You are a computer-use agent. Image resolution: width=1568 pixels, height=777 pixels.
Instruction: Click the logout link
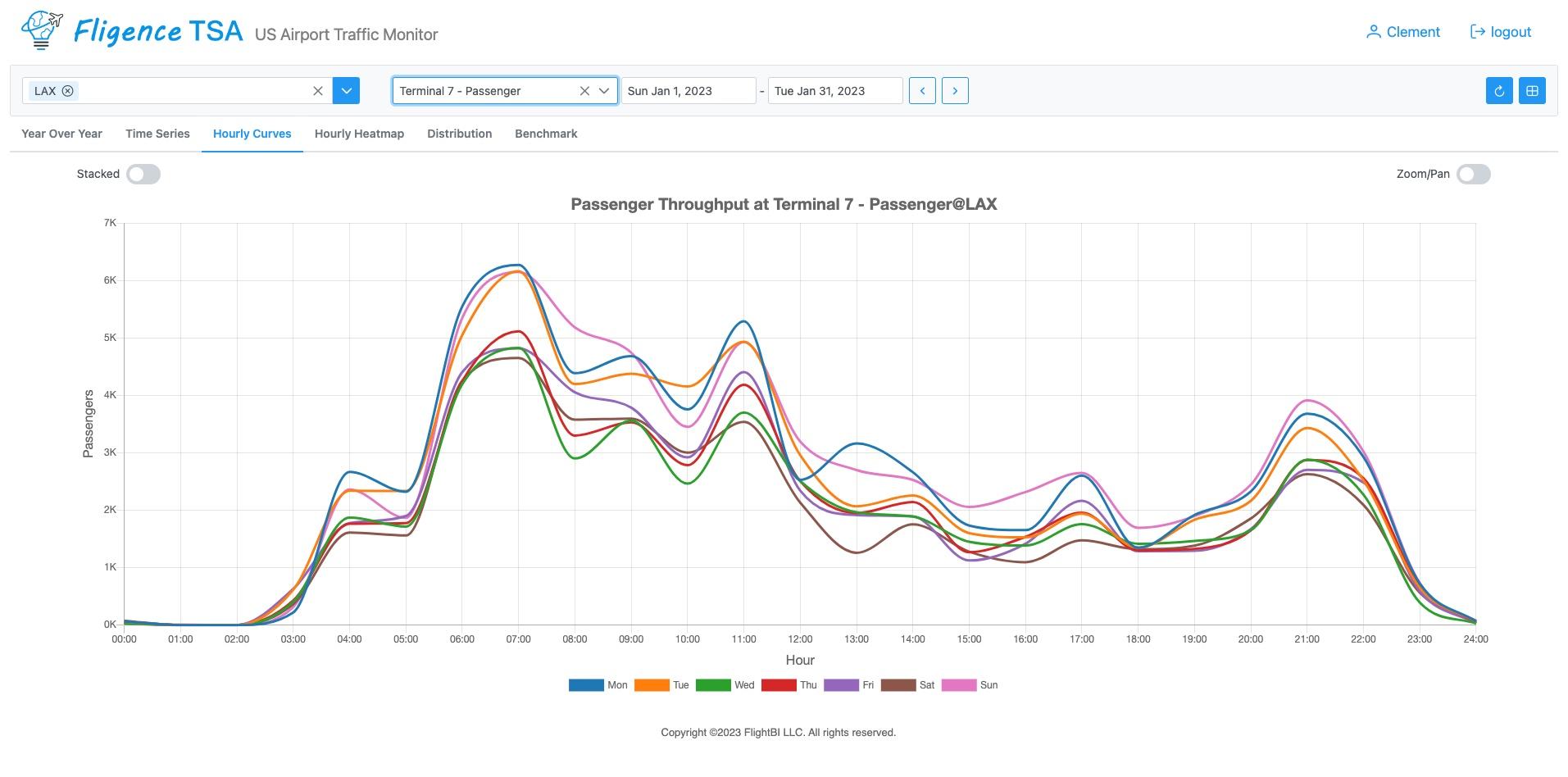coord(1511,31)
